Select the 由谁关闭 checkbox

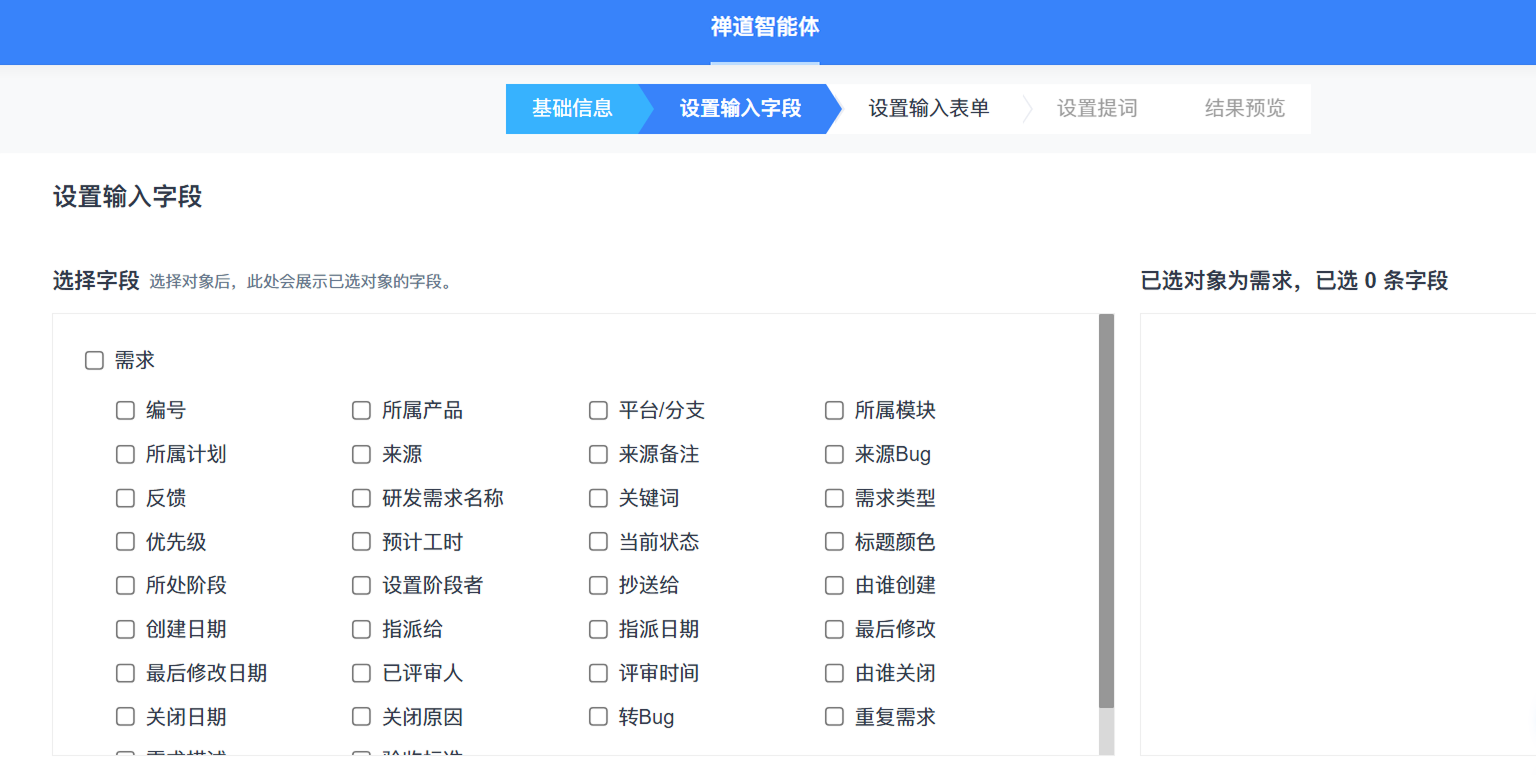tap(834, 673)
